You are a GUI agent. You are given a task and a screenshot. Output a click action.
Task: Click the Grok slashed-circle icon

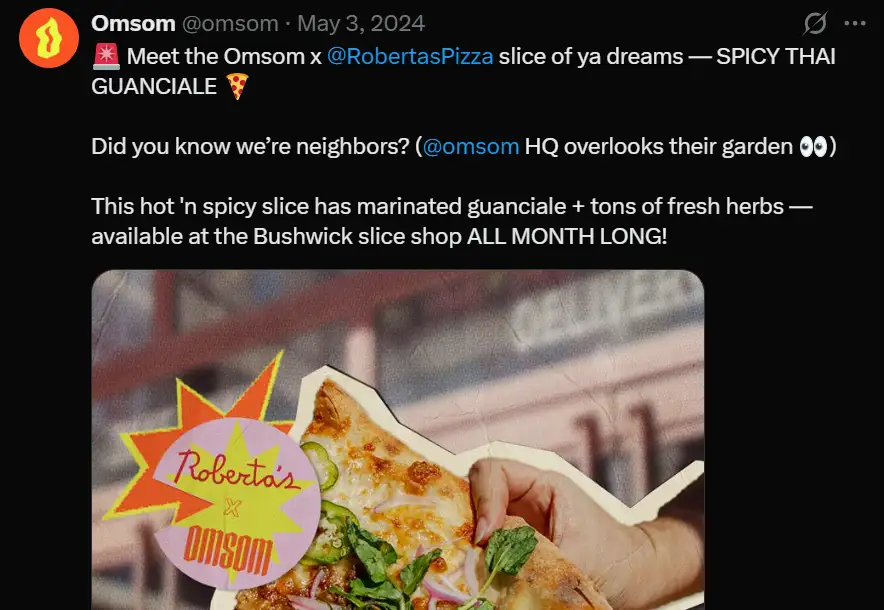815,23
